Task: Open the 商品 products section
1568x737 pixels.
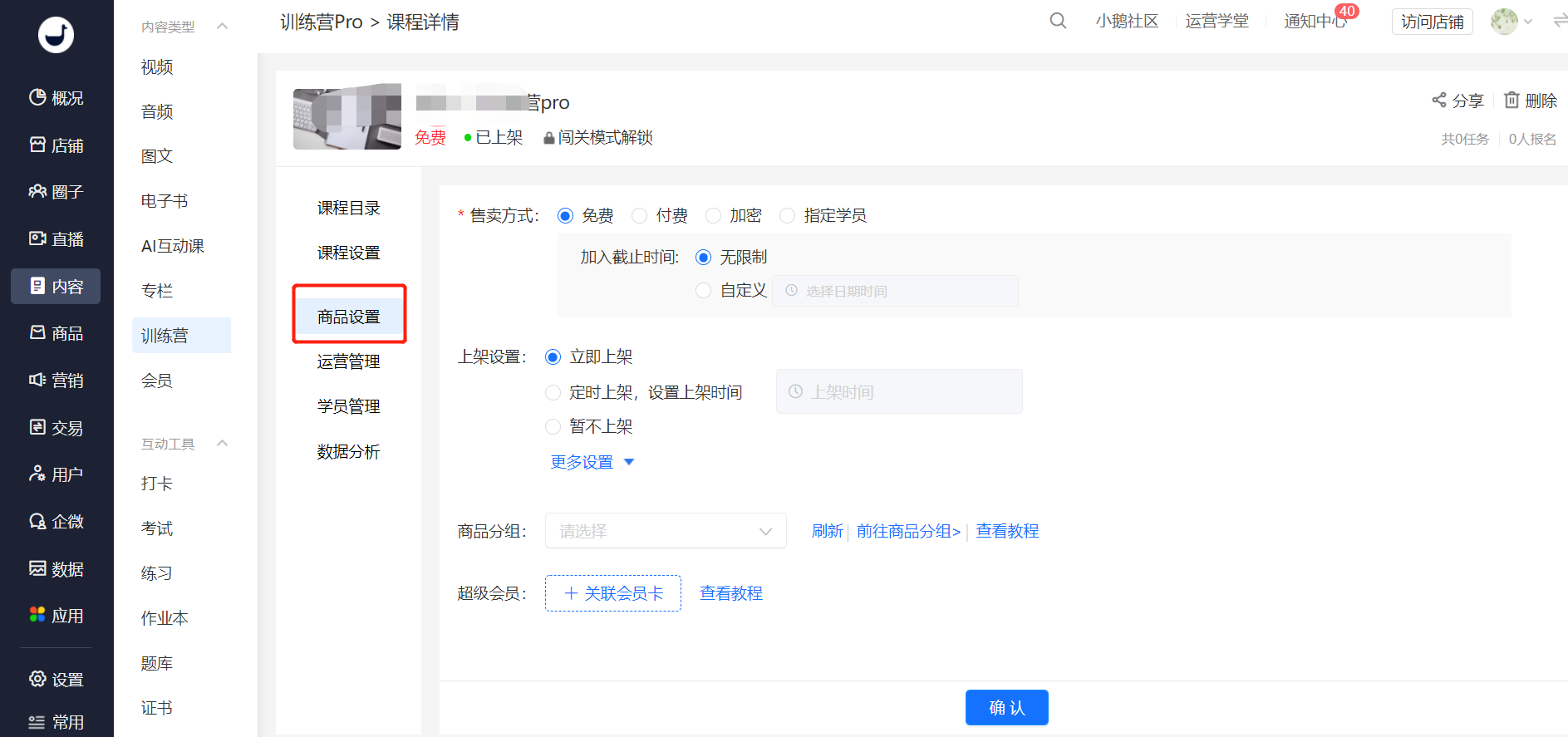Action: click(x=56, y=333)
